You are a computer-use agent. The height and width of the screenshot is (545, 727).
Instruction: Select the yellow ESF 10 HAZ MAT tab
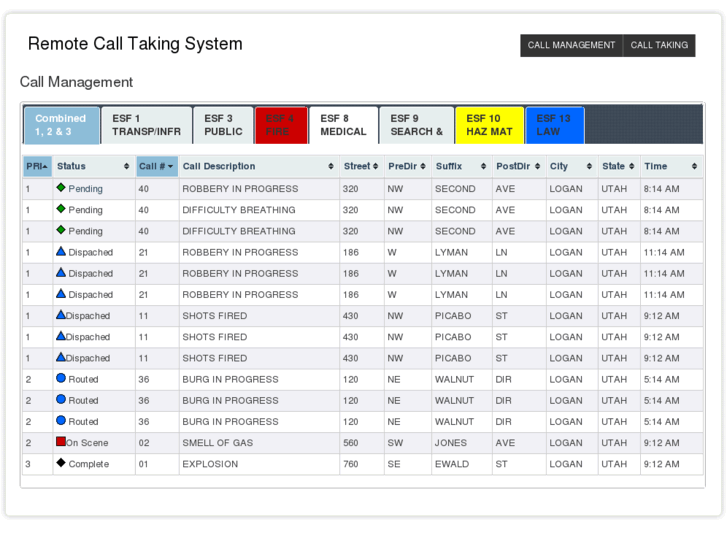coord(488,125)
